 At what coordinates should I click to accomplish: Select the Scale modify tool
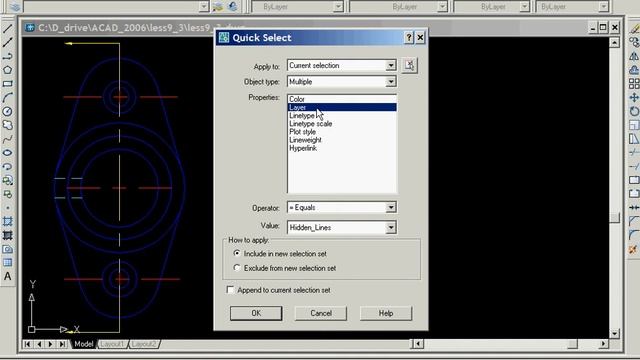pos(634,125)
